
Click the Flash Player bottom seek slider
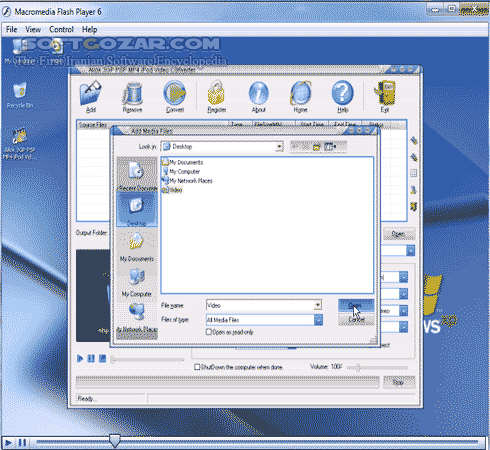257,442
